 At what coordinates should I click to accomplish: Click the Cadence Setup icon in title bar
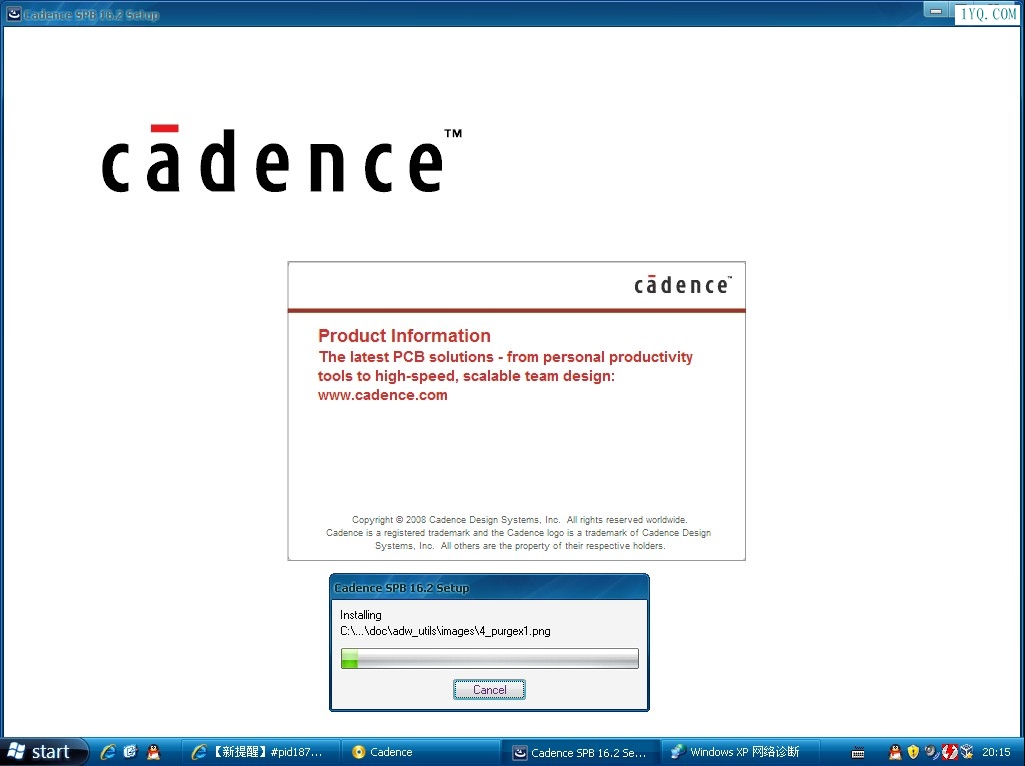14,14
